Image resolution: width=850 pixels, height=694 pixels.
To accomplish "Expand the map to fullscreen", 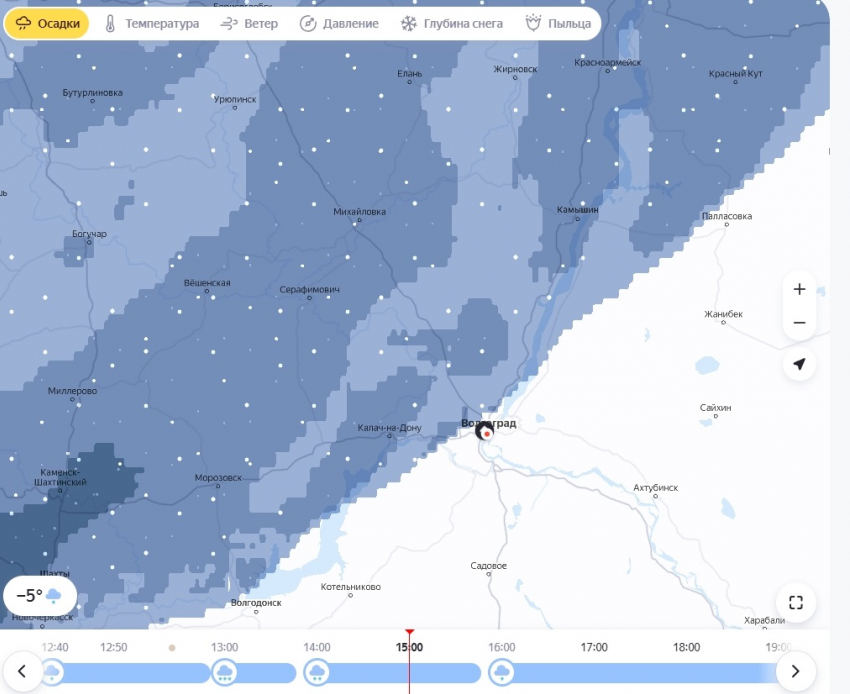I will [x=796, y=602].
